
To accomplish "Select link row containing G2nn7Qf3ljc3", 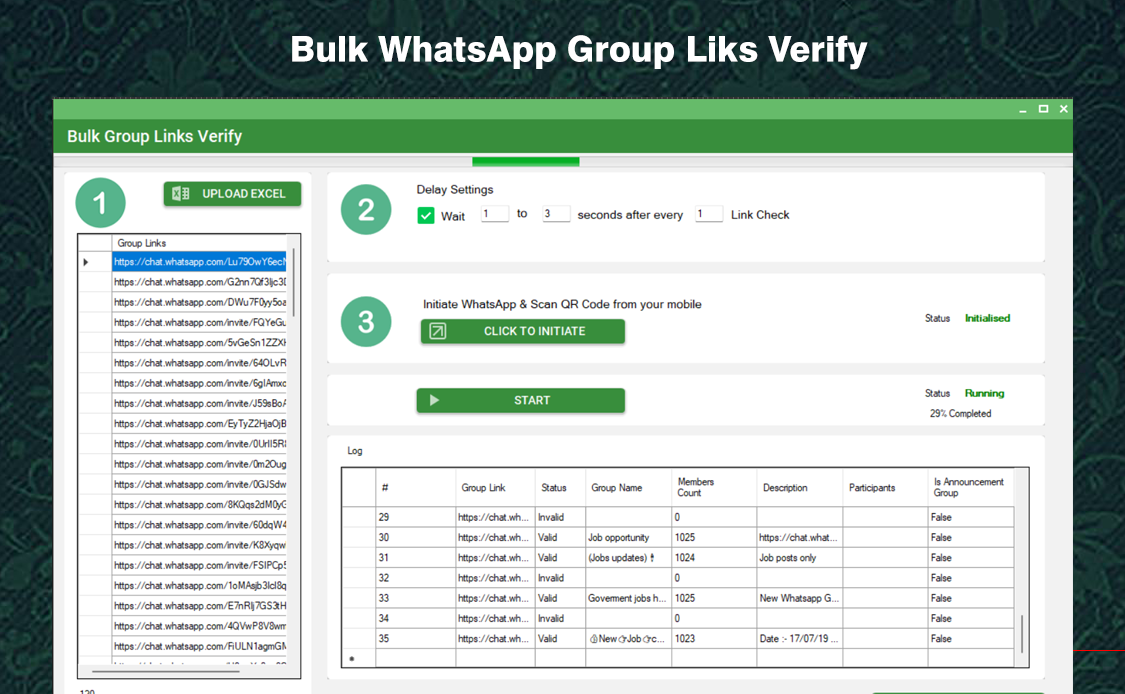I will [x=199, y=282].
